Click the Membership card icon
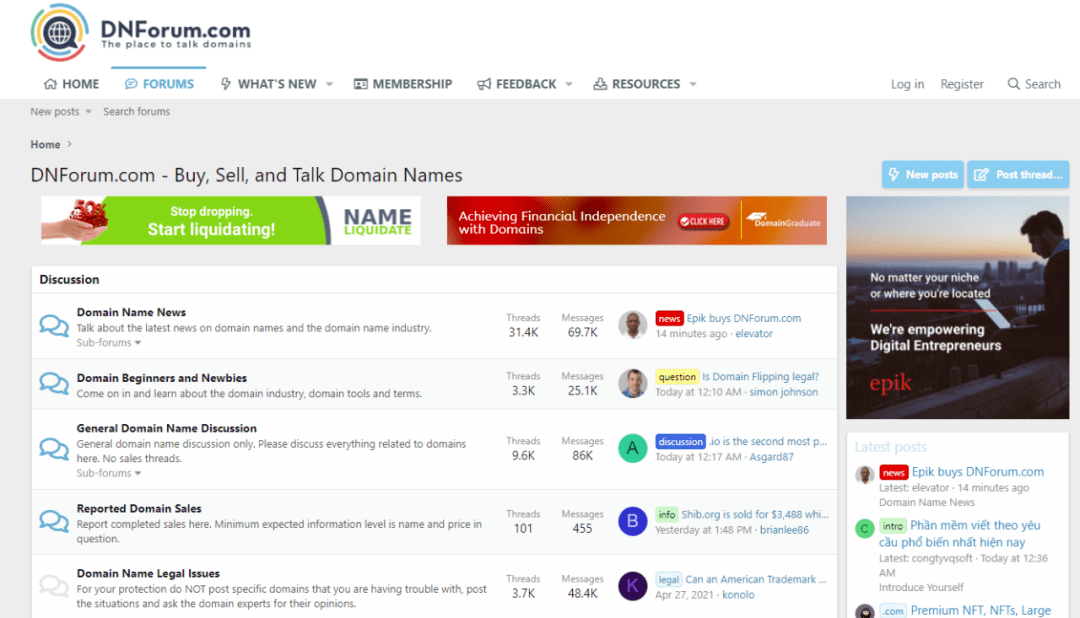Viewport: 1080px width, 618px height. pos(360,84)
